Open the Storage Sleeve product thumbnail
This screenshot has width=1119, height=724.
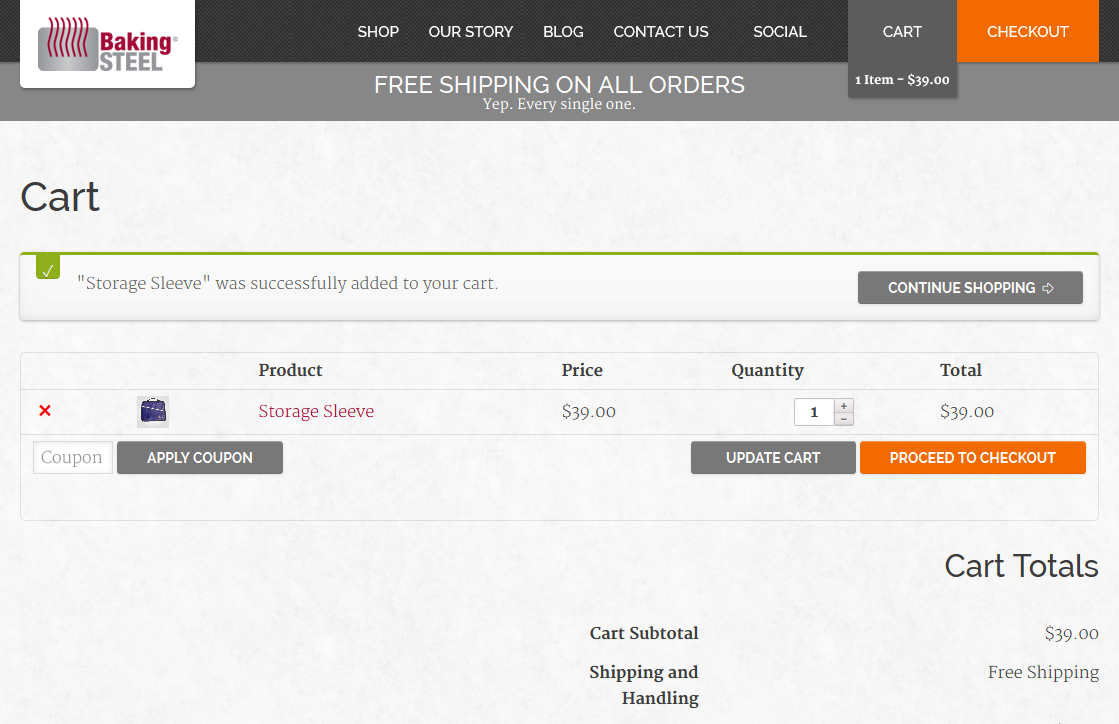click(153, 411)
